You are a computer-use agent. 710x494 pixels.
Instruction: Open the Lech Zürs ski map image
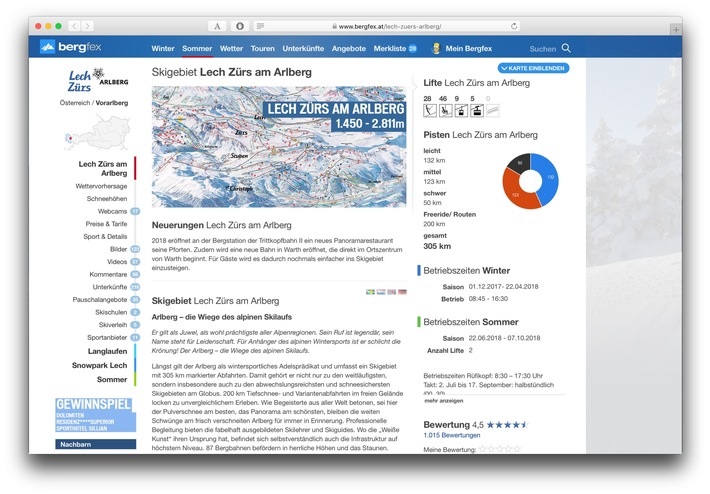tap(281, 146)
